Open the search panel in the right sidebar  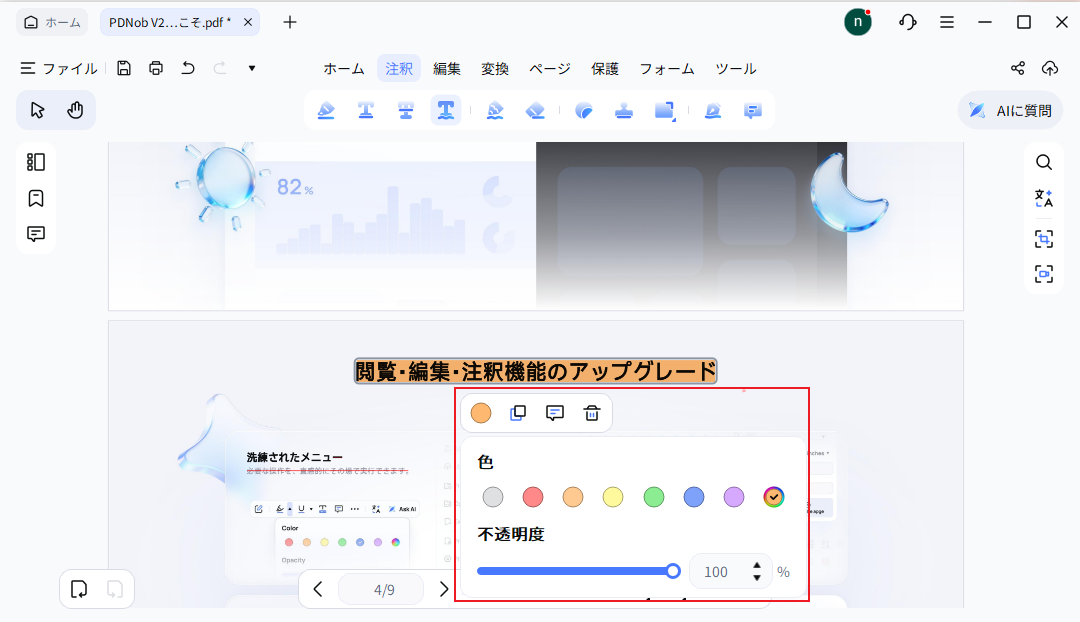[1044, 162]
